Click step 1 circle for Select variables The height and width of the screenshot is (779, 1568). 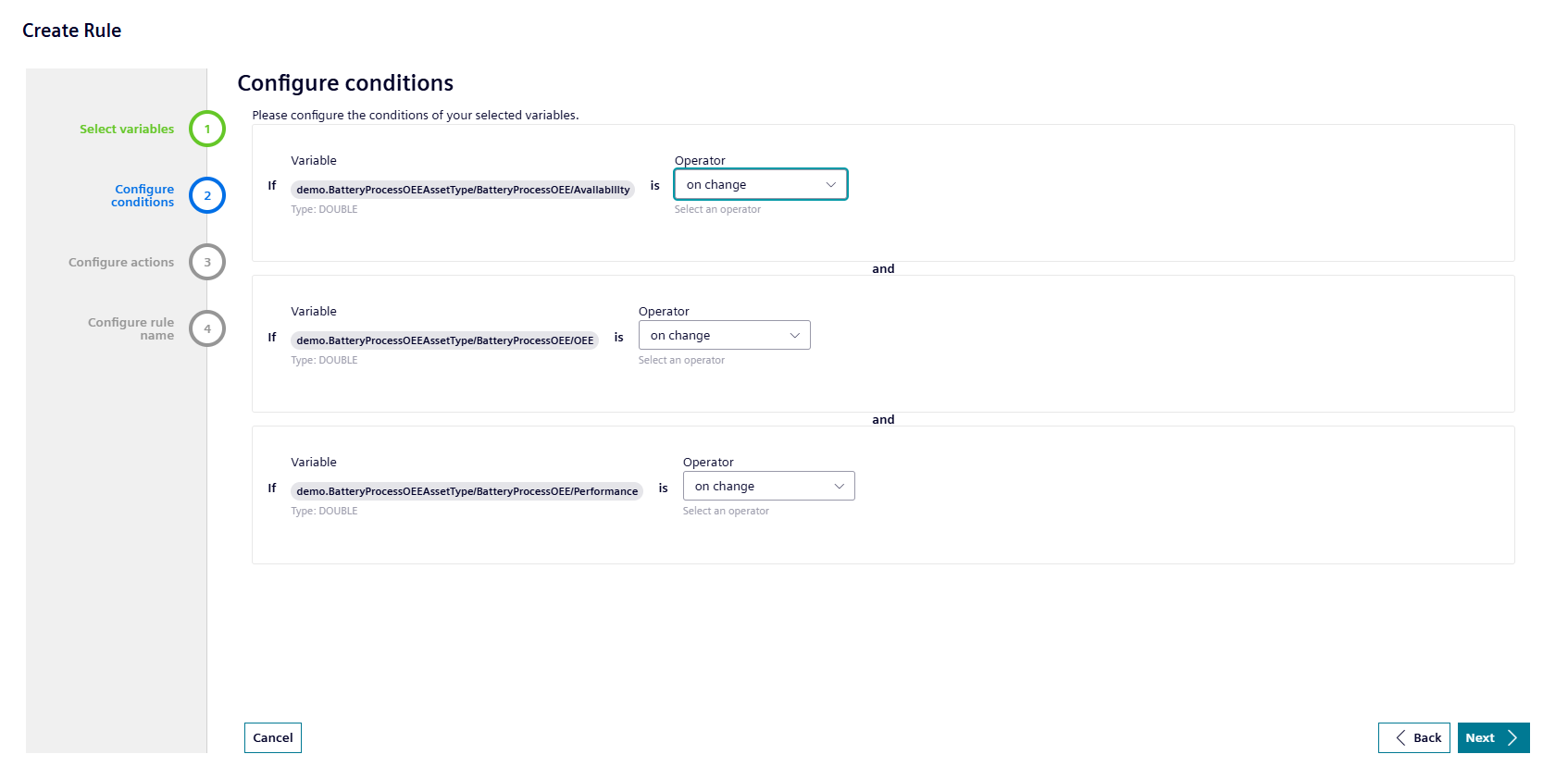[207, 129]
